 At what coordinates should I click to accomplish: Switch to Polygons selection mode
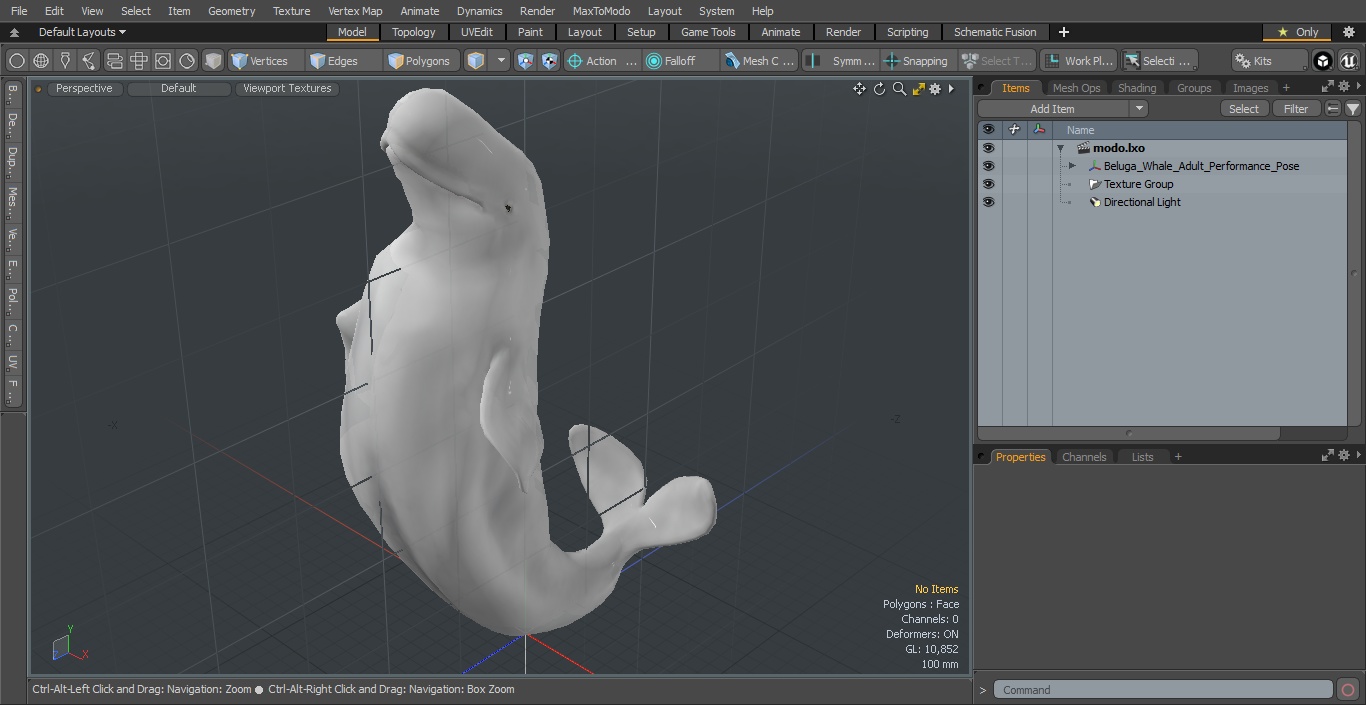tap(422, 61)
